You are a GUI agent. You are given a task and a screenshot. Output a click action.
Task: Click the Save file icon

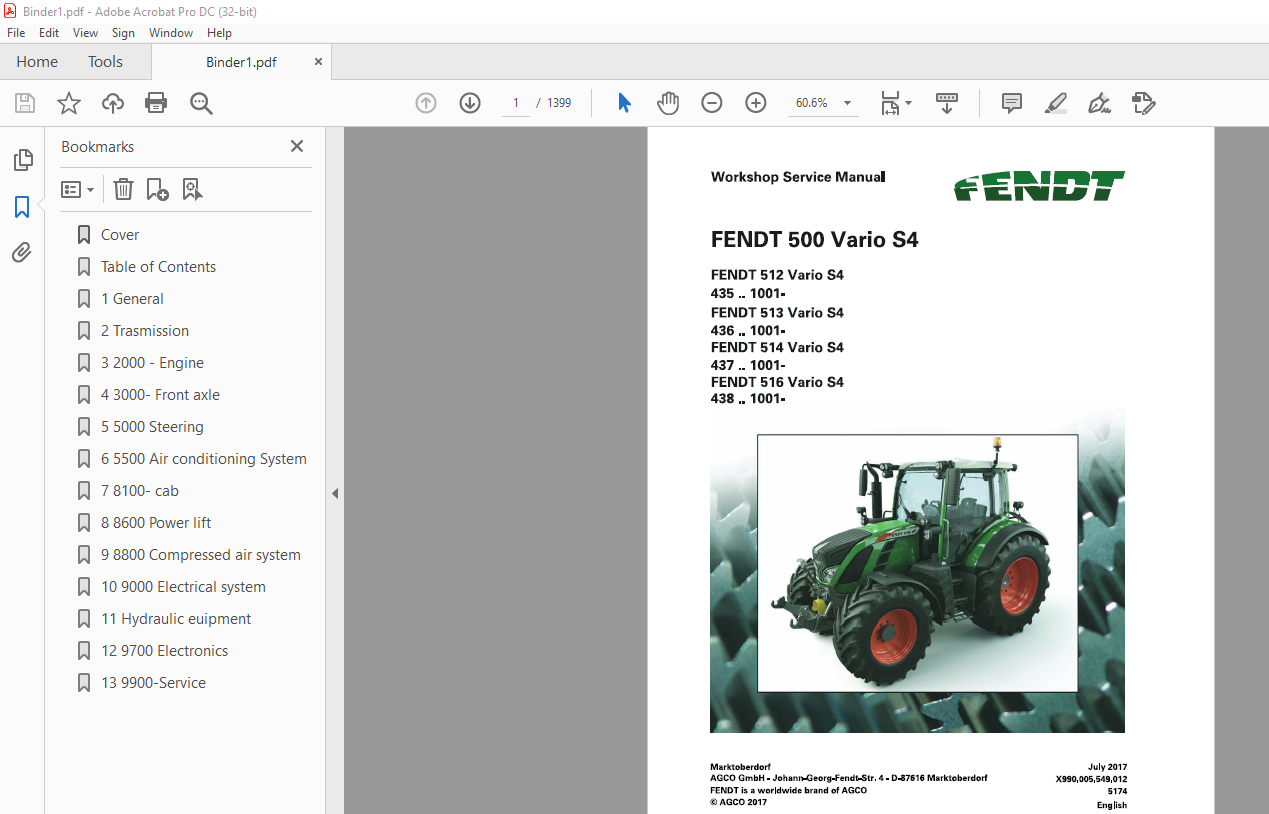25,103
